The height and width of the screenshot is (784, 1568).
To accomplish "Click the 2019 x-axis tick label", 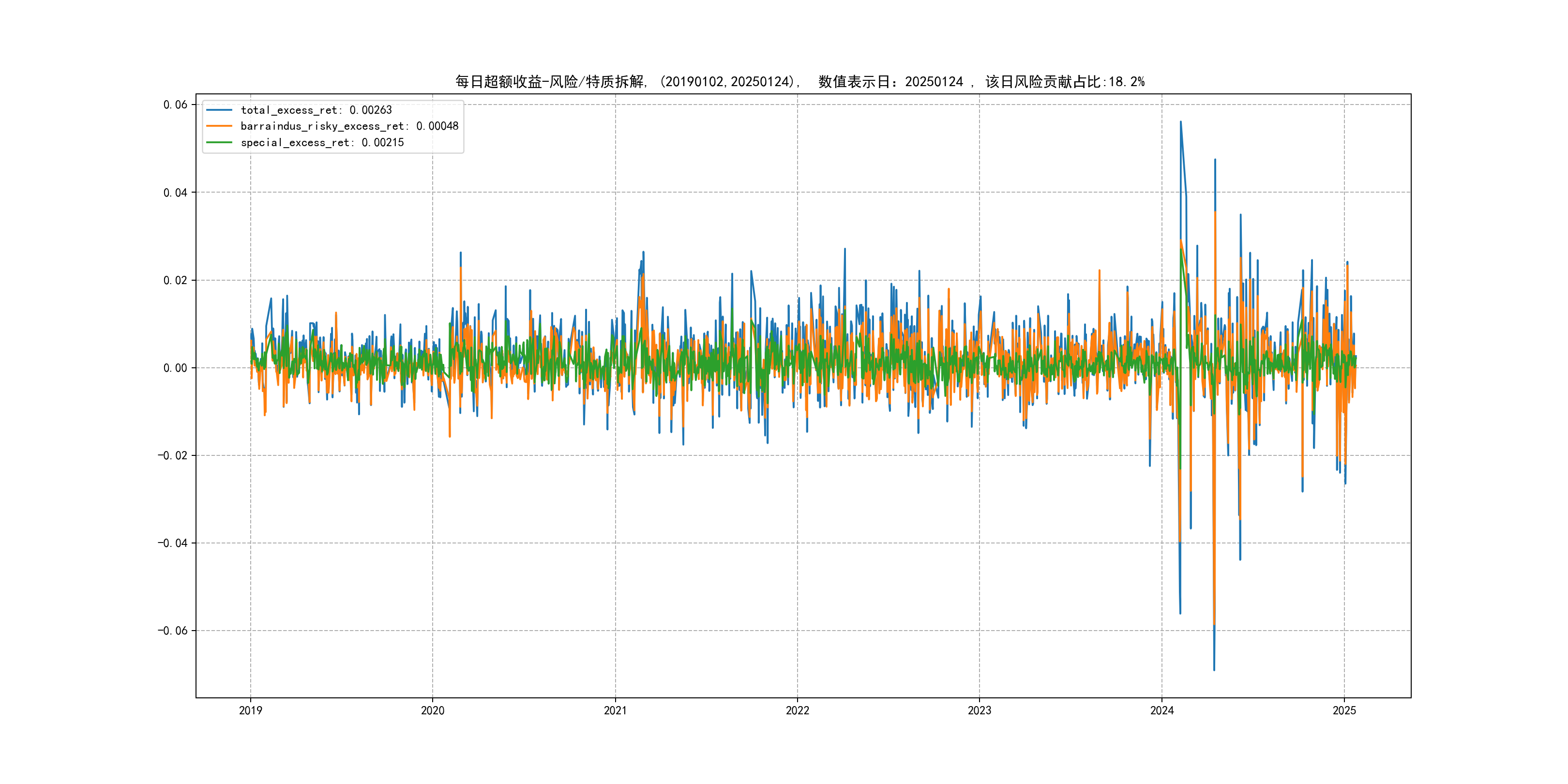I will [x=250, y=710].
